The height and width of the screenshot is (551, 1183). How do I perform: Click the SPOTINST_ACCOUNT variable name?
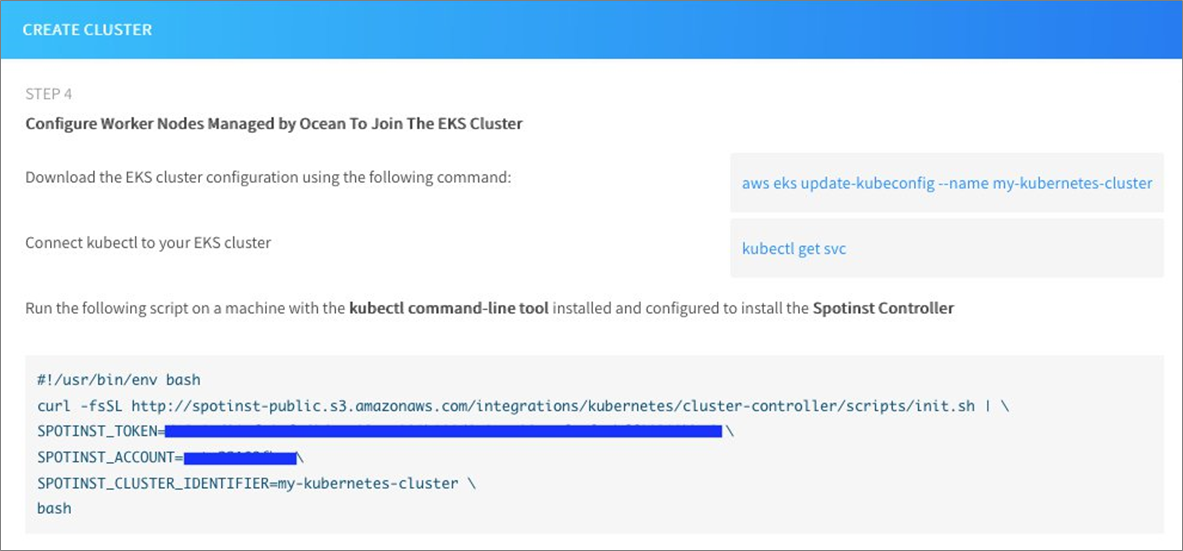coord(105,458)
